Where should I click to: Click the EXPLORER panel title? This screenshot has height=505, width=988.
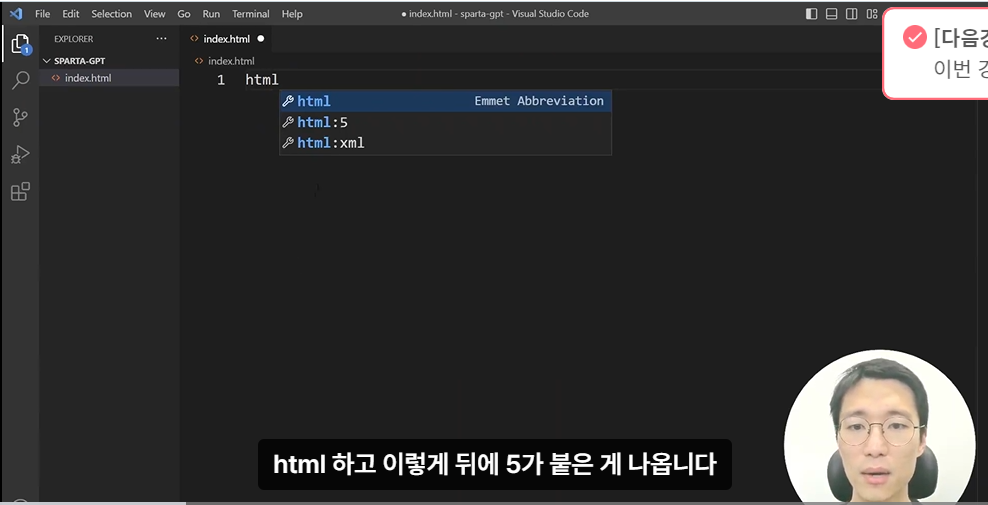coord(73,39)
